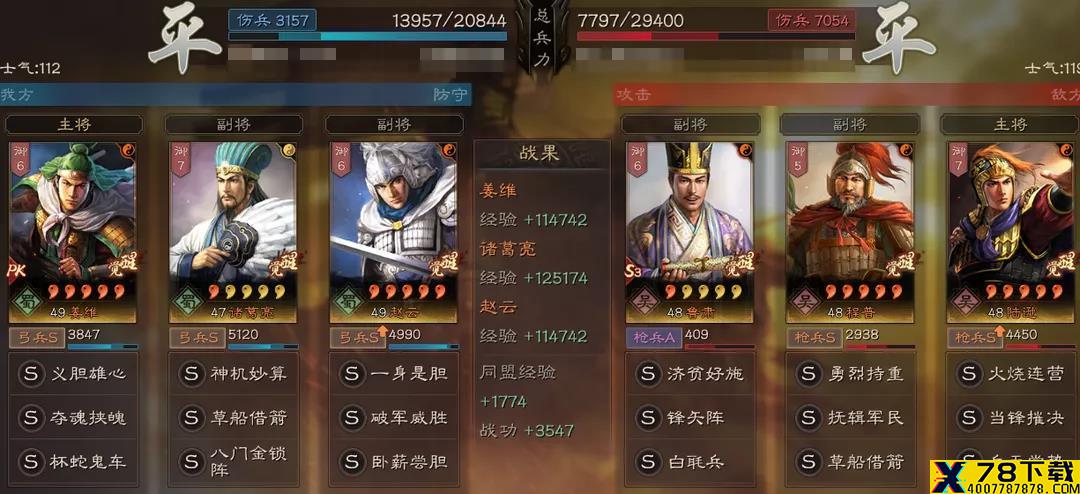
Task: Click the S rank icon beside 义胆雄心
Action: (x=31, y=374)
